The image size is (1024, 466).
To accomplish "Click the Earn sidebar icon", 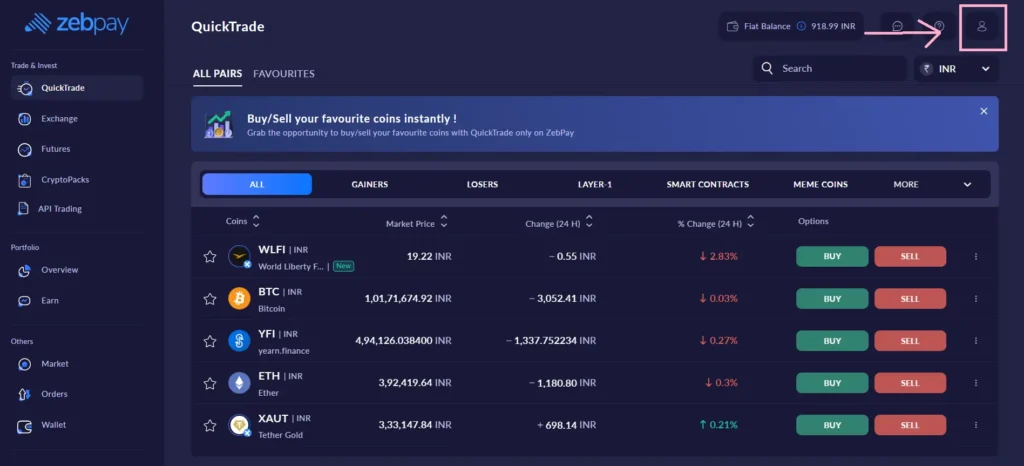I will (25, 301).
